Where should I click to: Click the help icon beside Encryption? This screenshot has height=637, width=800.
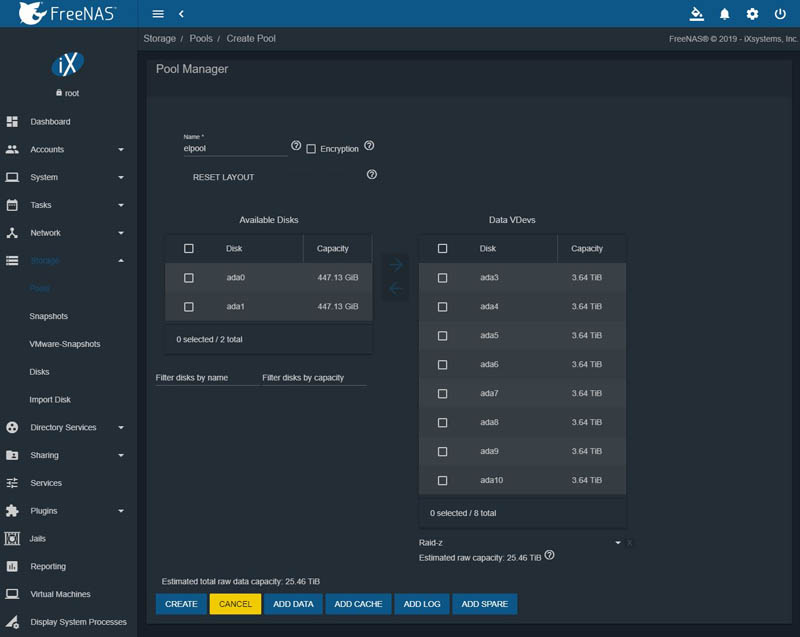[x=369, y=146]
